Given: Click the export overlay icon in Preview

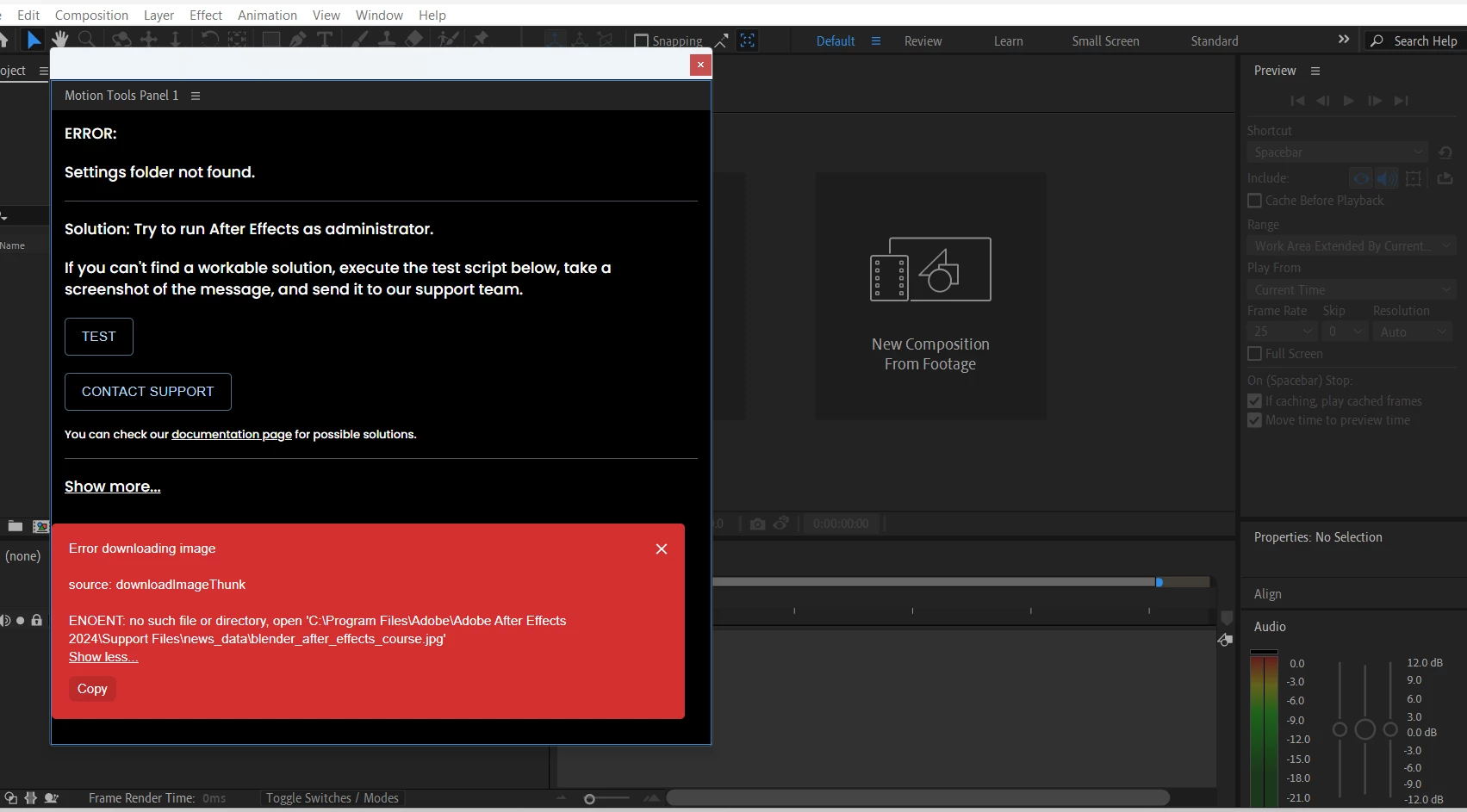Looking at the screenshot, I should [x=1445, y=178].
